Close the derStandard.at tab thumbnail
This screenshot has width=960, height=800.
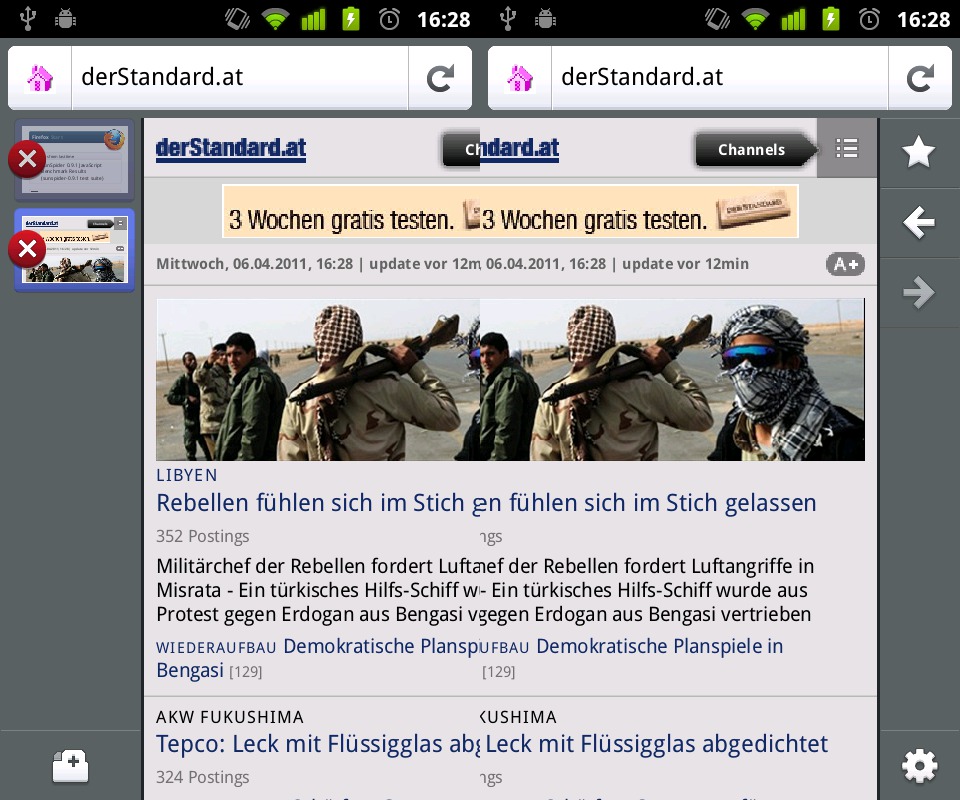click(27, 249)
